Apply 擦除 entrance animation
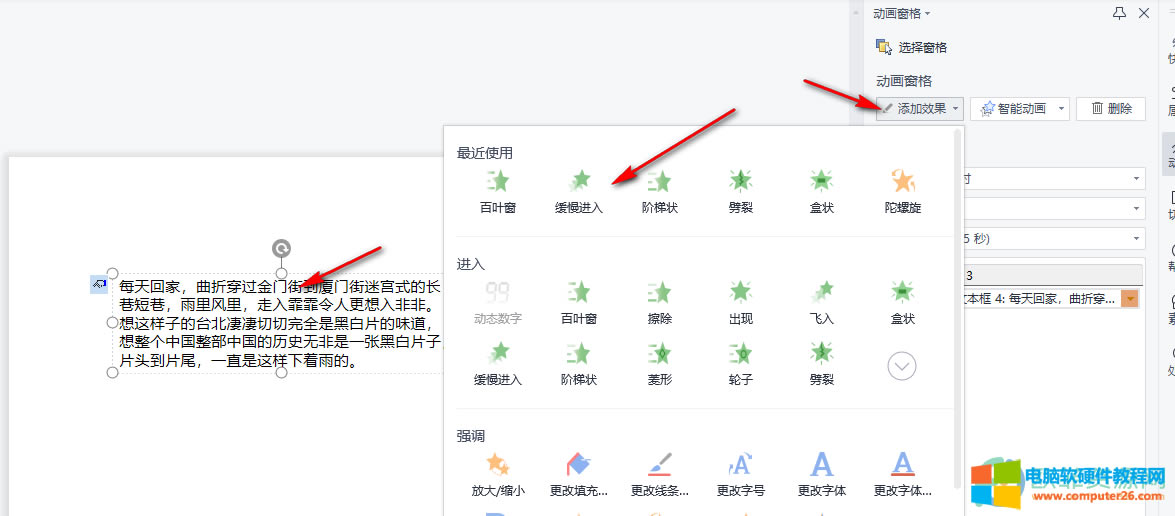Screen dimensions: 1175x516 (x=659, y=301)
